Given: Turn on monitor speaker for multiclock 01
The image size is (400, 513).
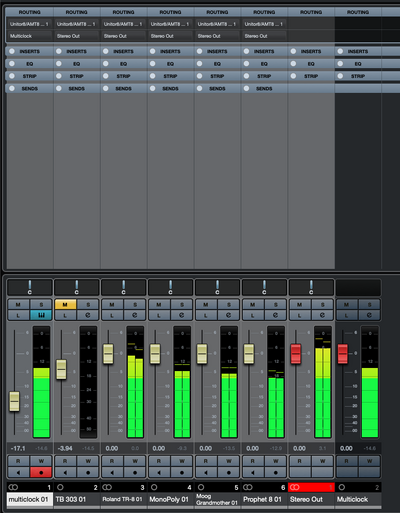Looking at the screenshot, I should (18, 472).
